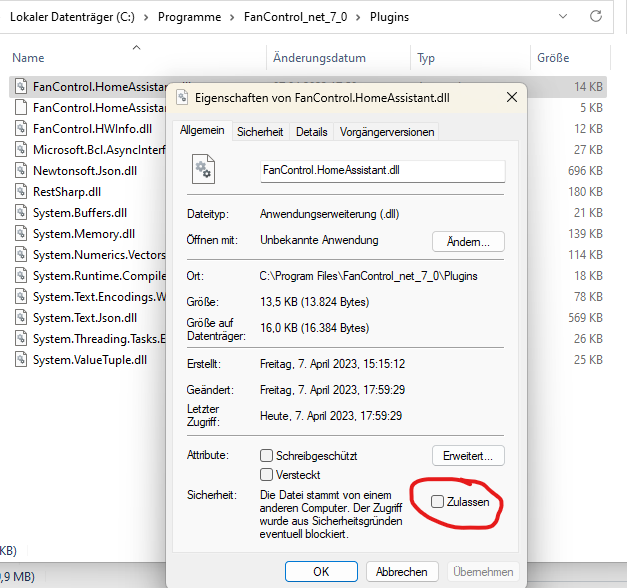This screenshot has height=588, width=627.
Task: Sort by the Änderungsdatum column header
Action: pos(319,58)
